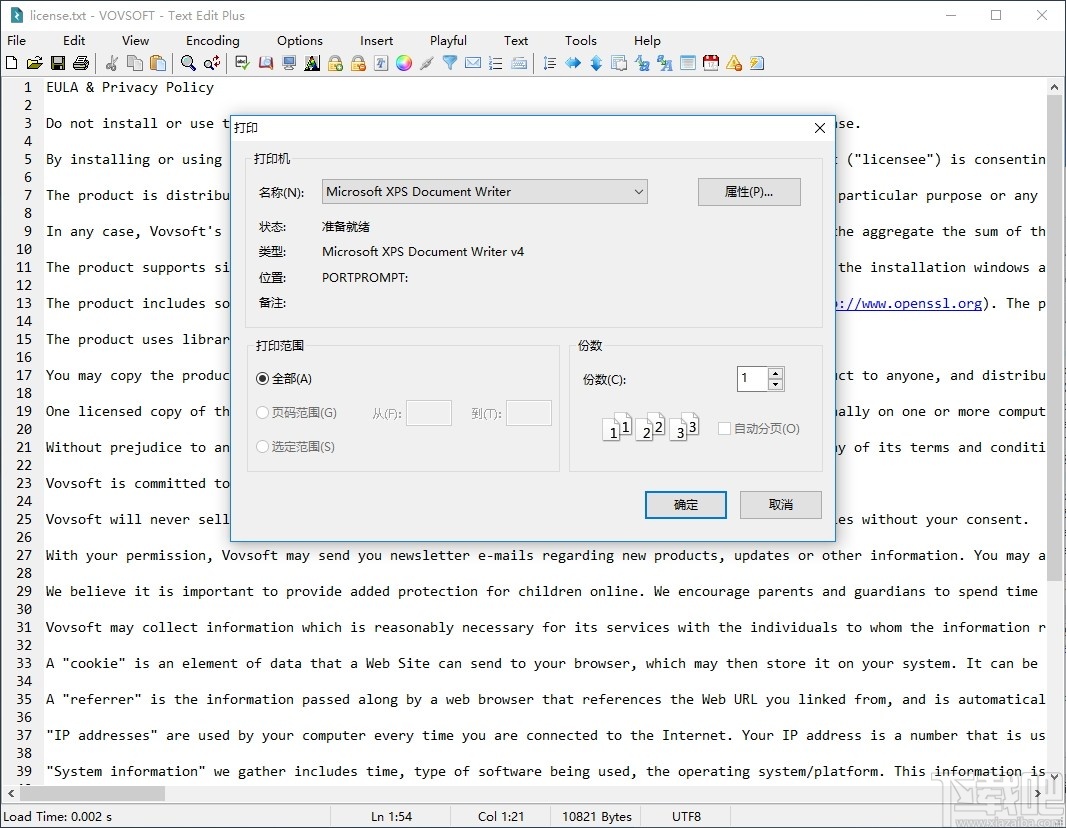Image resolution: width=1066 pixels, height=828 pixels.
Task: Click the 到(T) page to field
Action: [529, 413]
